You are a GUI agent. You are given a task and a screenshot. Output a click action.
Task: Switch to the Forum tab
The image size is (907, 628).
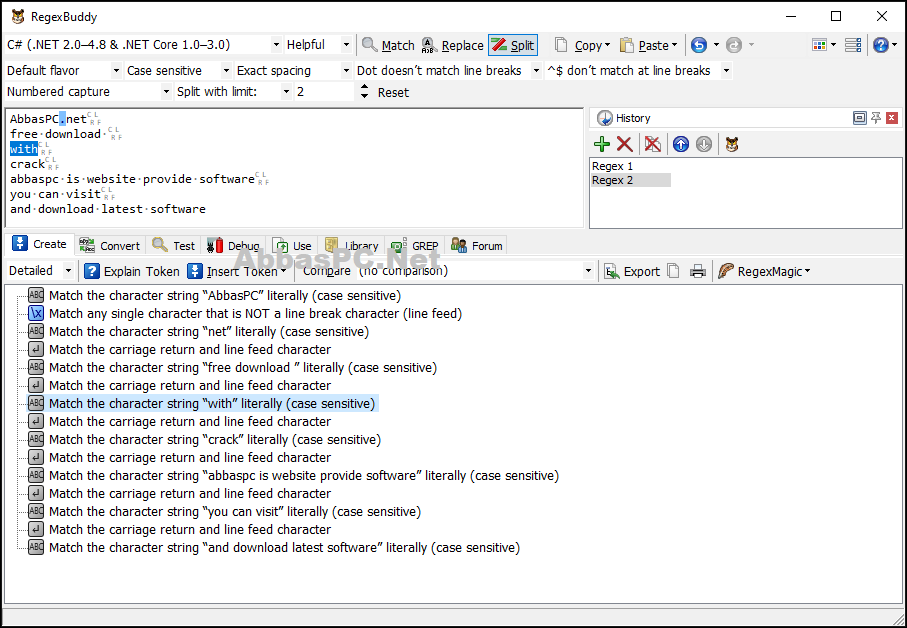point(477,246)
